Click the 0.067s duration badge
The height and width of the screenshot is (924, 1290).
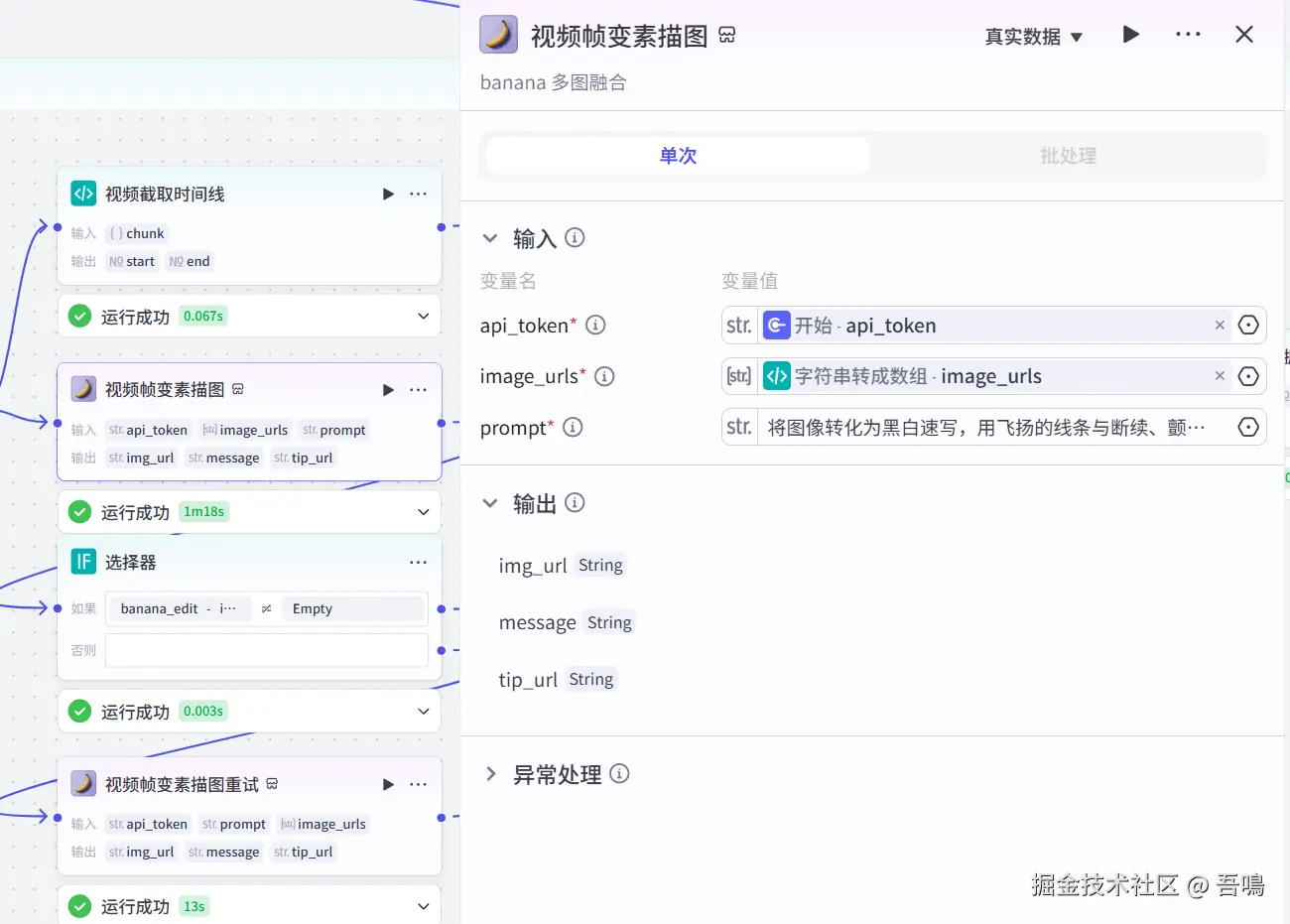pos(203,316)
